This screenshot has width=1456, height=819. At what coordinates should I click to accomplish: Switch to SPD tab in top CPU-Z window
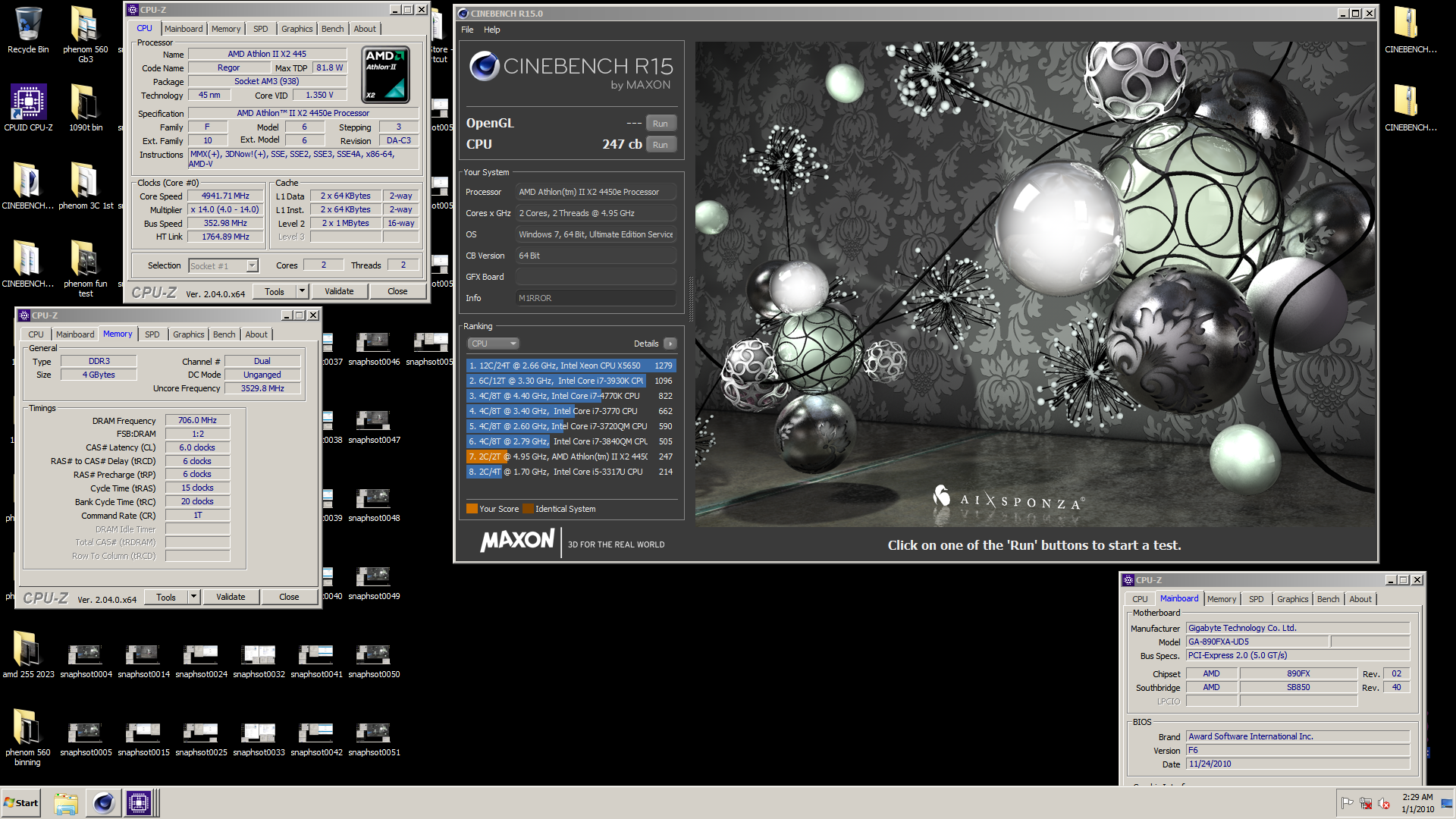pyautogui.click(x=260, y=29)
